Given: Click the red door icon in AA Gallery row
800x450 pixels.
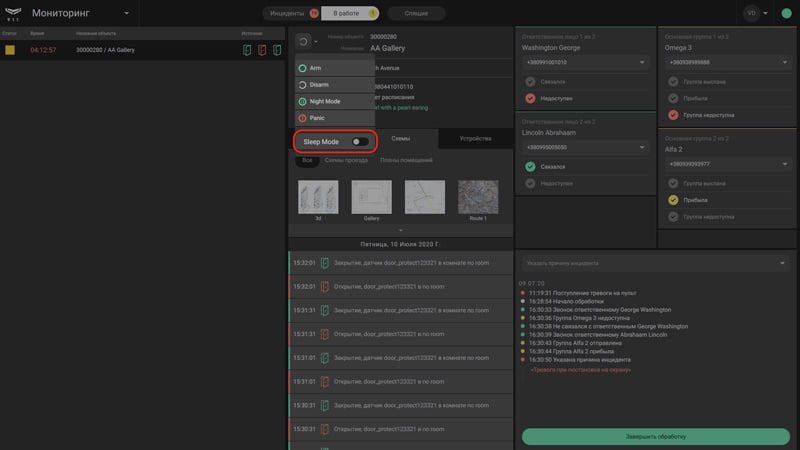Looking at the screenshot, I should (x=262, y=50).
